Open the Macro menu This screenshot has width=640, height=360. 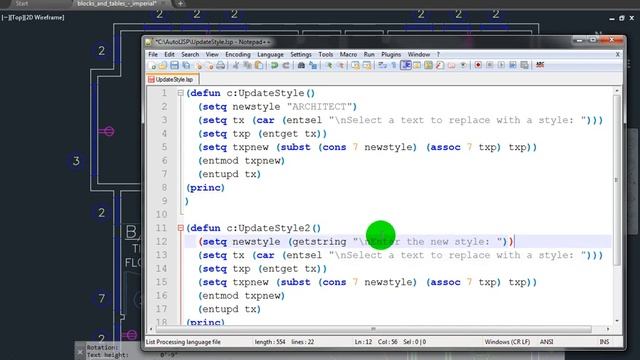tap(348, 54)
